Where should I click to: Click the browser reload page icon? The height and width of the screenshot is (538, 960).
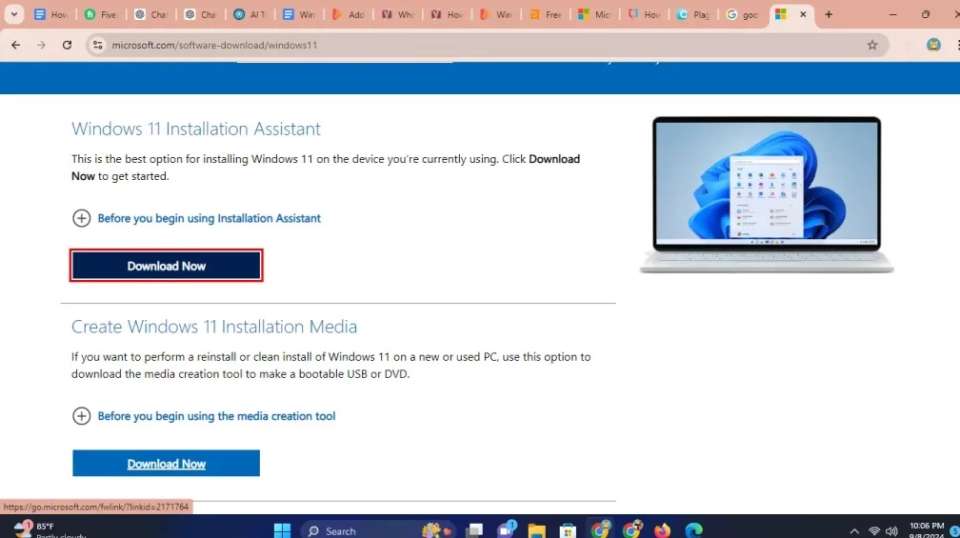[x=67, y=45]
